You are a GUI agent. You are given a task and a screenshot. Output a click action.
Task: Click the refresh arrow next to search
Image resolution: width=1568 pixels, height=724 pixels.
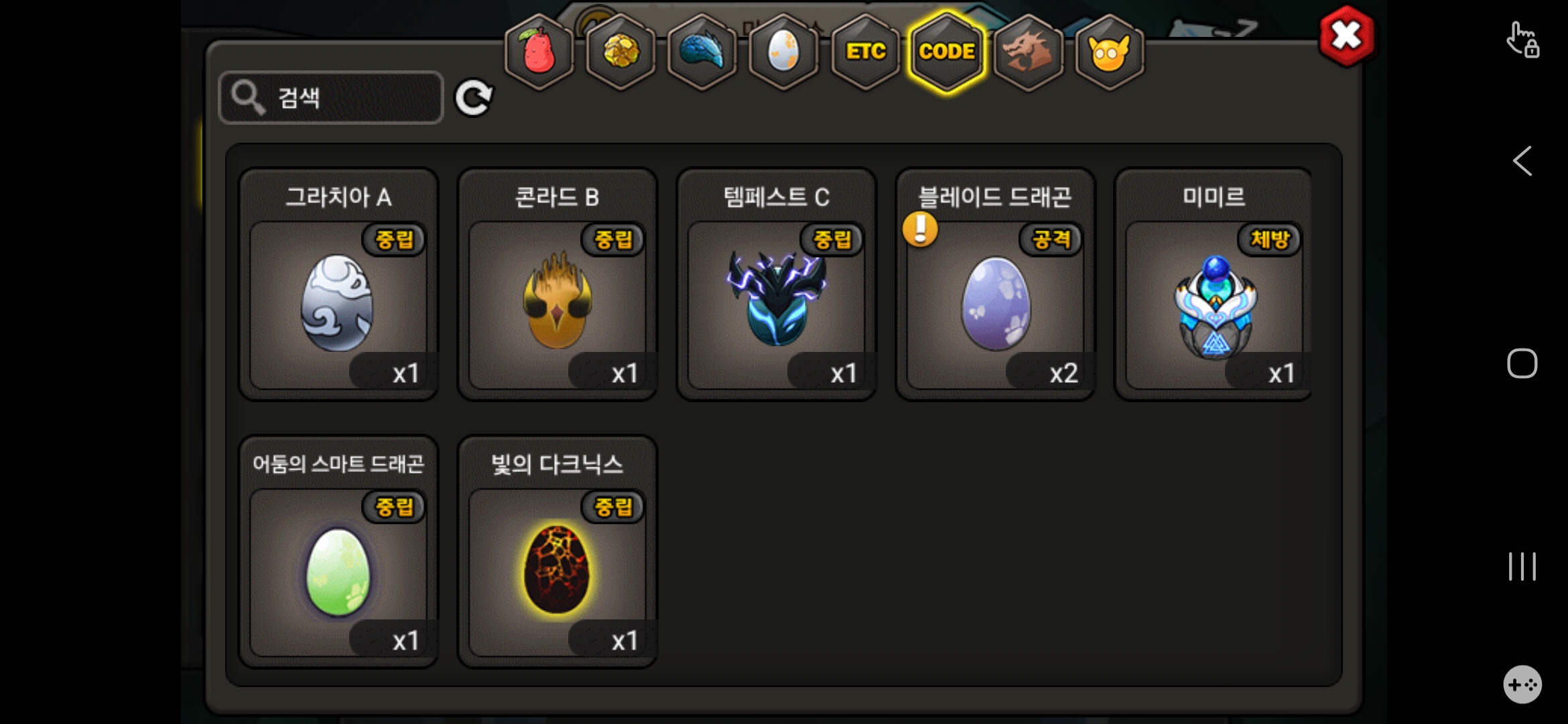[474, 98]
